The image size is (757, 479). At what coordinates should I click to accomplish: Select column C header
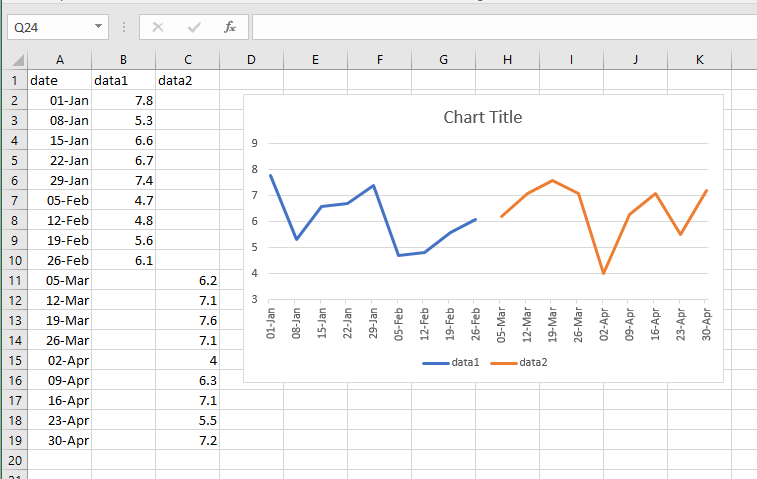pos(188,60)
